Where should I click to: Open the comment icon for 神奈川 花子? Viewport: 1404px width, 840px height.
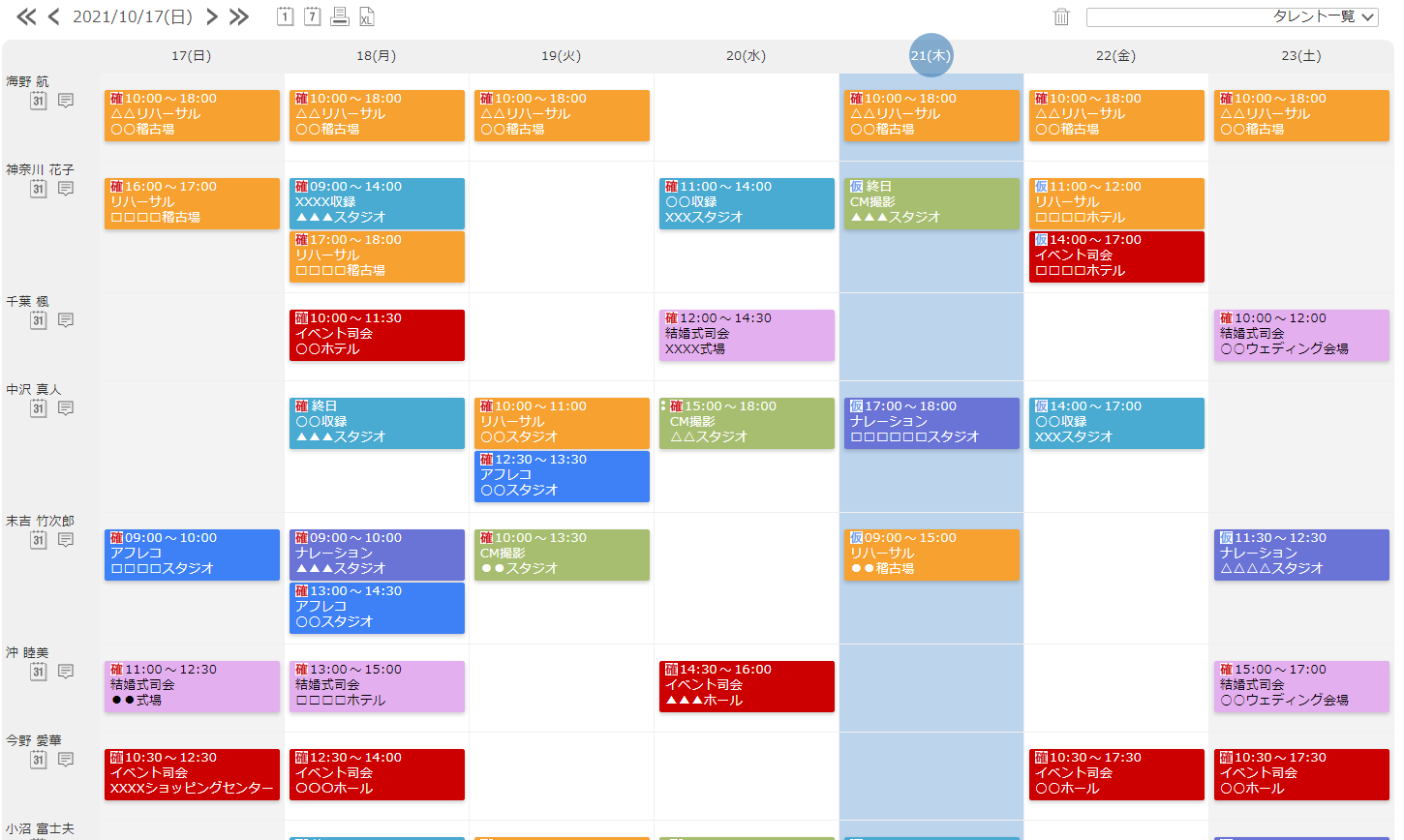tap(66, 189)
